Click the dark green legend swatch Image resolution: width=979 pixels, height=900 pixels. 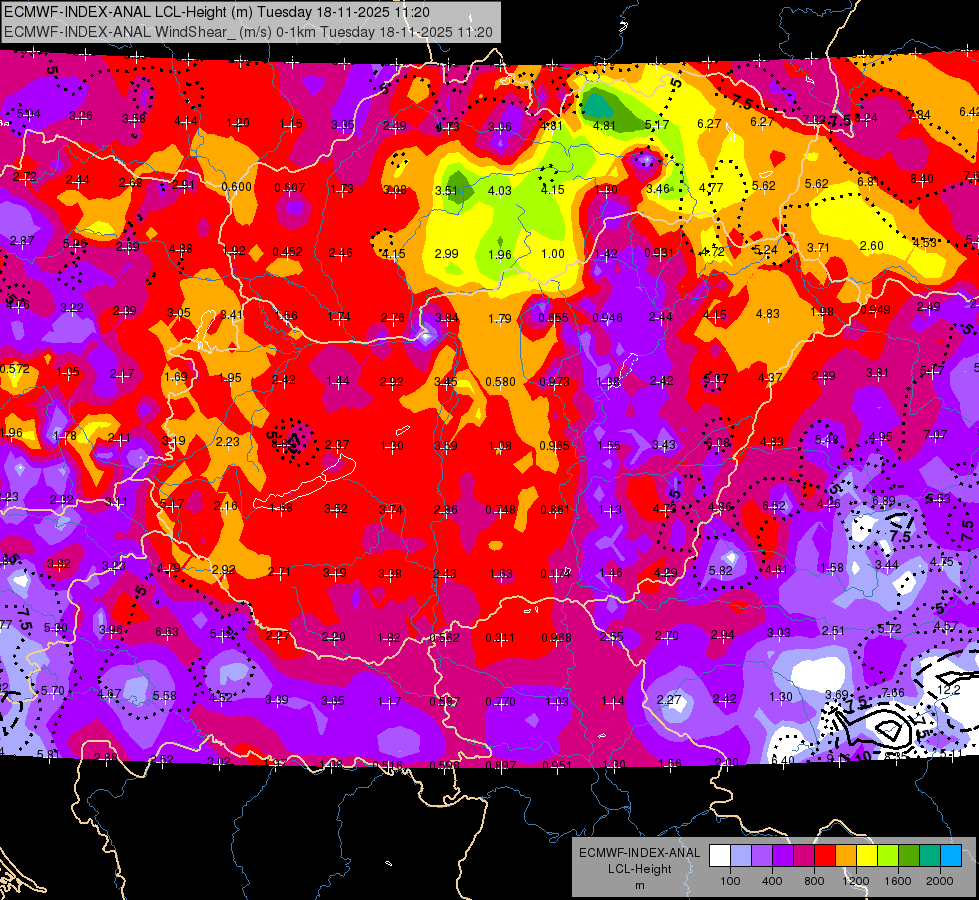(x=908, y=856)
